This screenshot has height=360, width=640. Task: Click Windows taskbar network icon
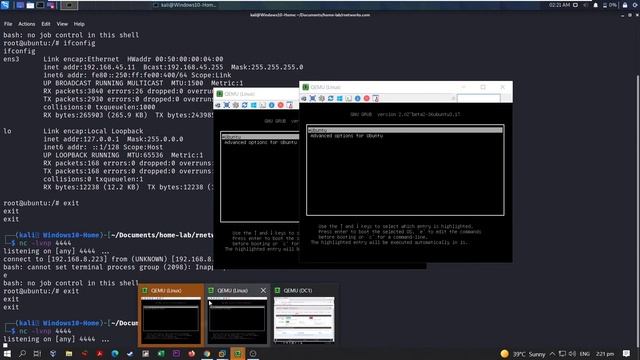coord(562,354)
